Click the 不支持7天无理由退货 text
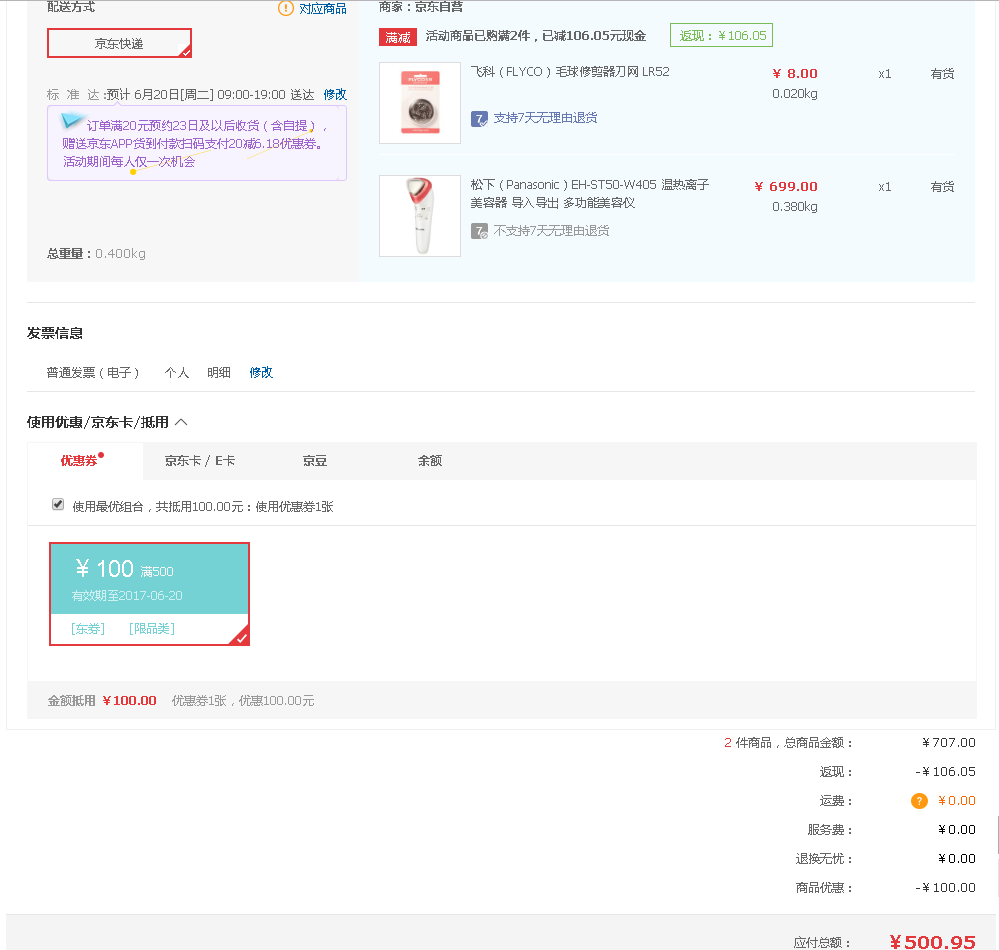 click(x=552, y=231)
